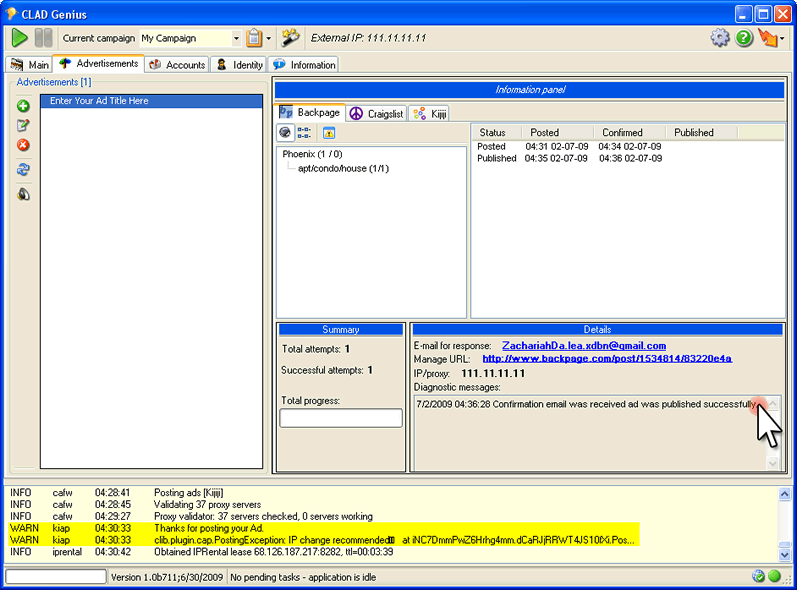
Task: Click the clipboard campaign icon
Action: (x=254, y=38)
